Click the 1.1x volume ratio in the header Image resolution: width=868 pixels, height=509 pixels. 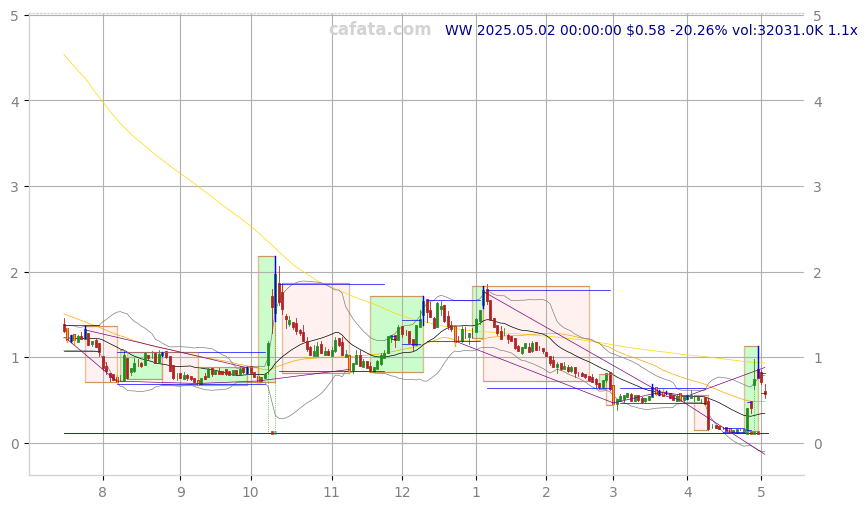tap(843, 30)
